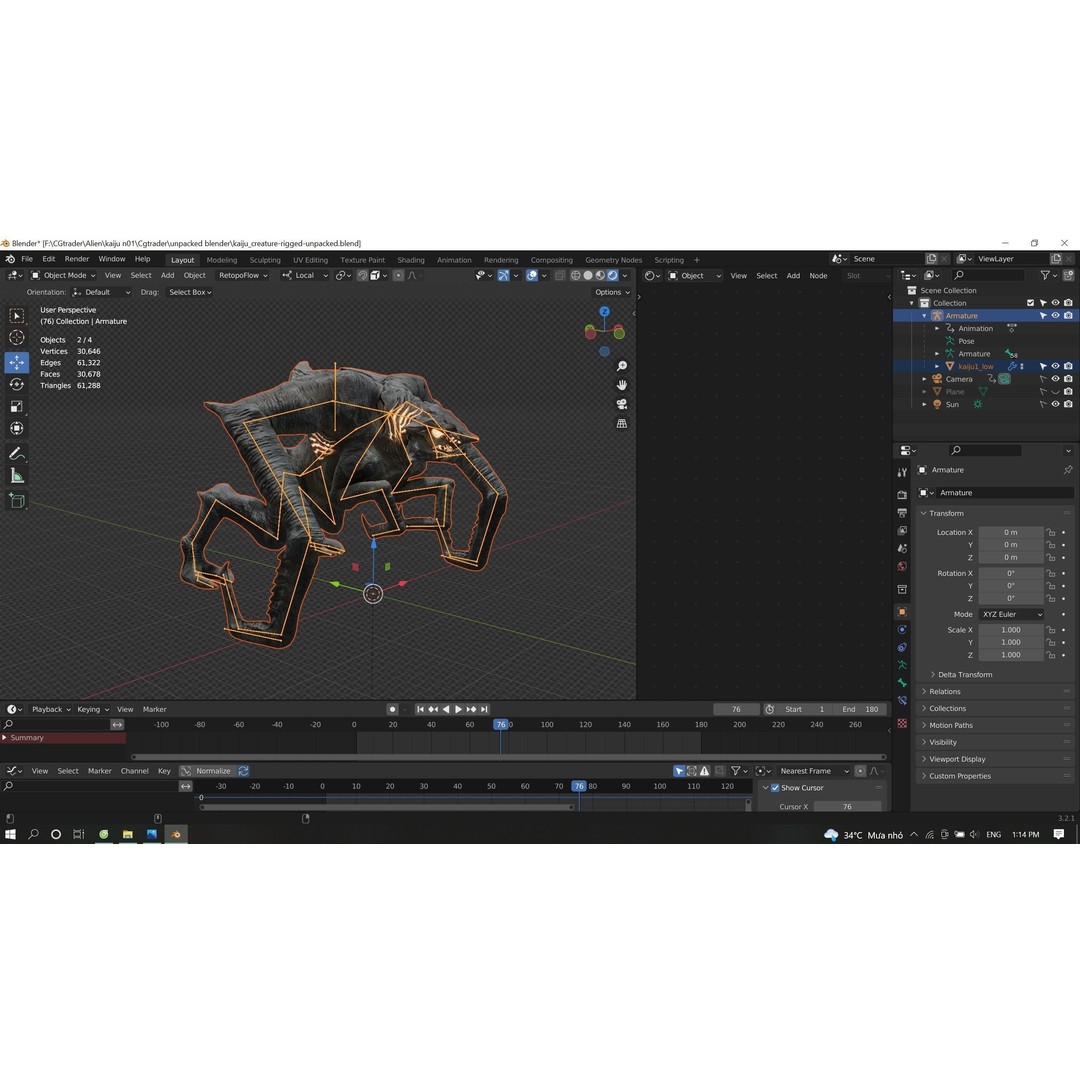Image resolution: width=1080 pixels, height=1080 pixels.
Task: Click the viewport pan hand icon
Action: pos(621,385)
